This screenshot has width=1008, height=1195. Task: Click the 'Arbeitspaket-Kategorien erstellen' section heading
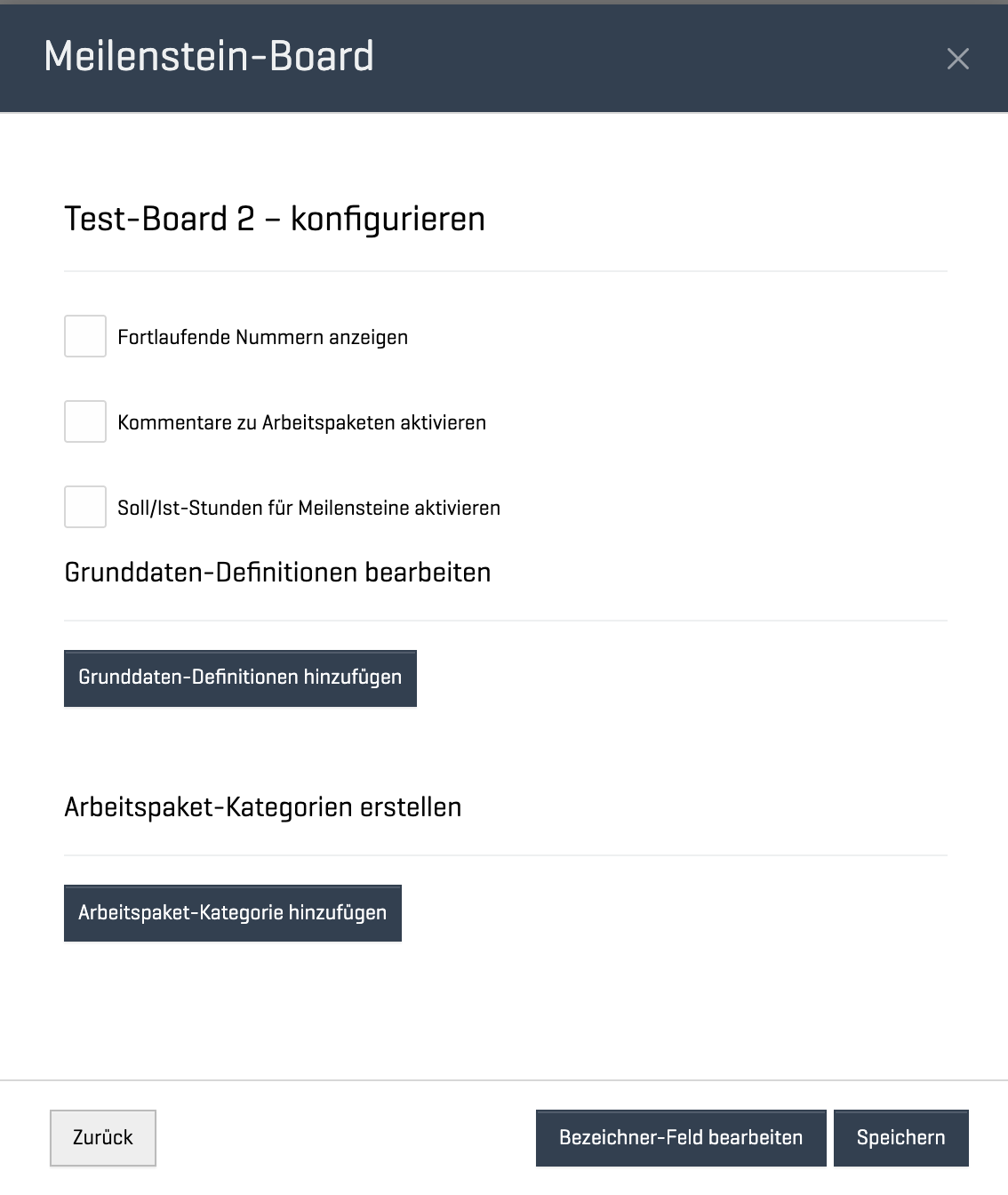tap(263, 807)
